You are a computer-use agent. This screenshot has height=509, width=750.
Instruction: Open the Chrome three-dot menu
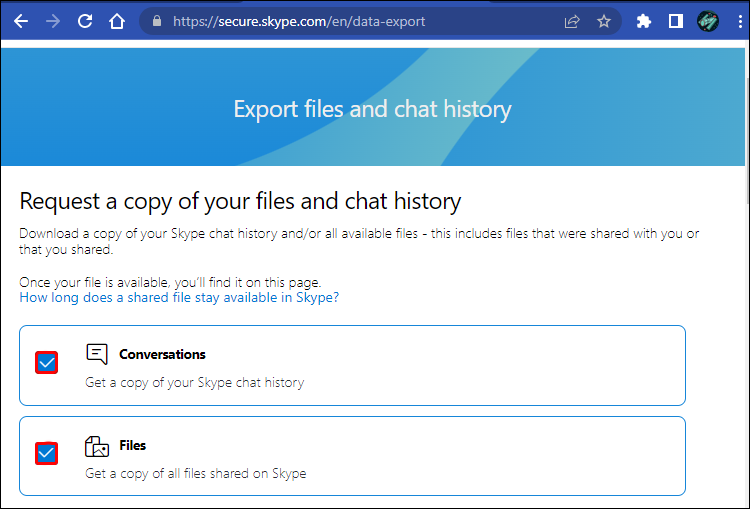(x=736, y=21)
